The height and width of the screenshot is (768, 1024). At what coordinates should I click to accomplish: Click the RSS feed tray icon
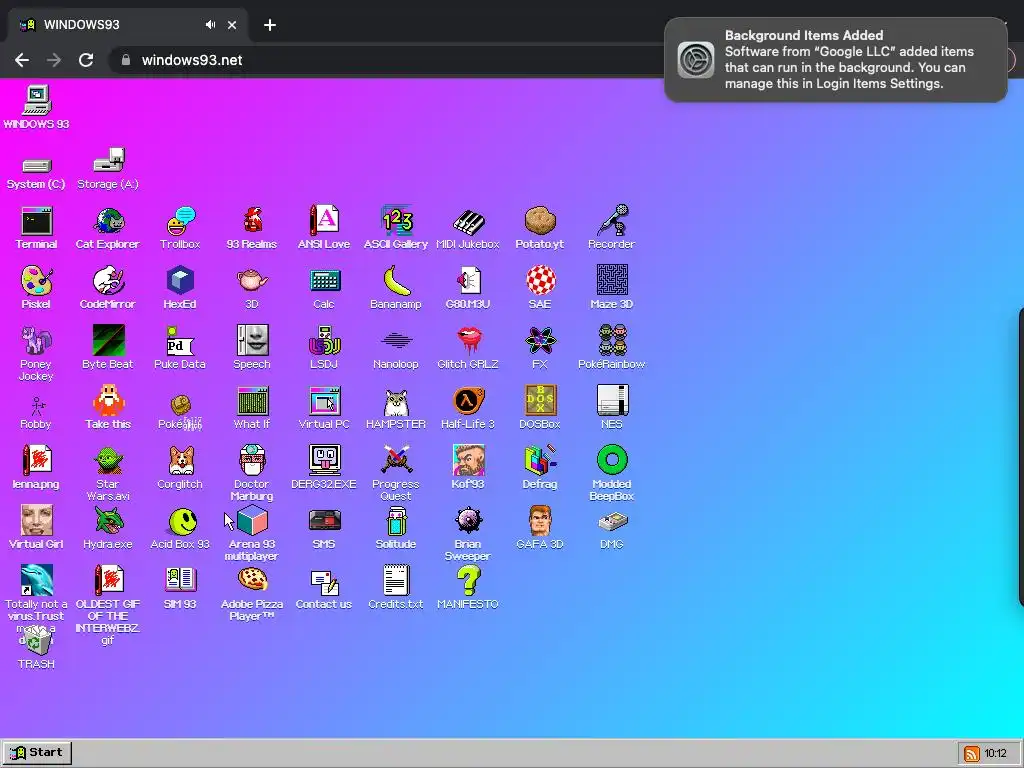[972, 754]
